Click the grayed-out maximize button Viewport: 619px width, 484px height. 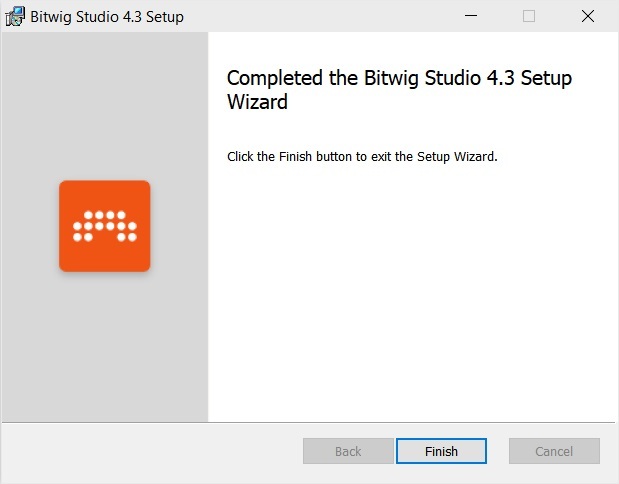(529, 16)
